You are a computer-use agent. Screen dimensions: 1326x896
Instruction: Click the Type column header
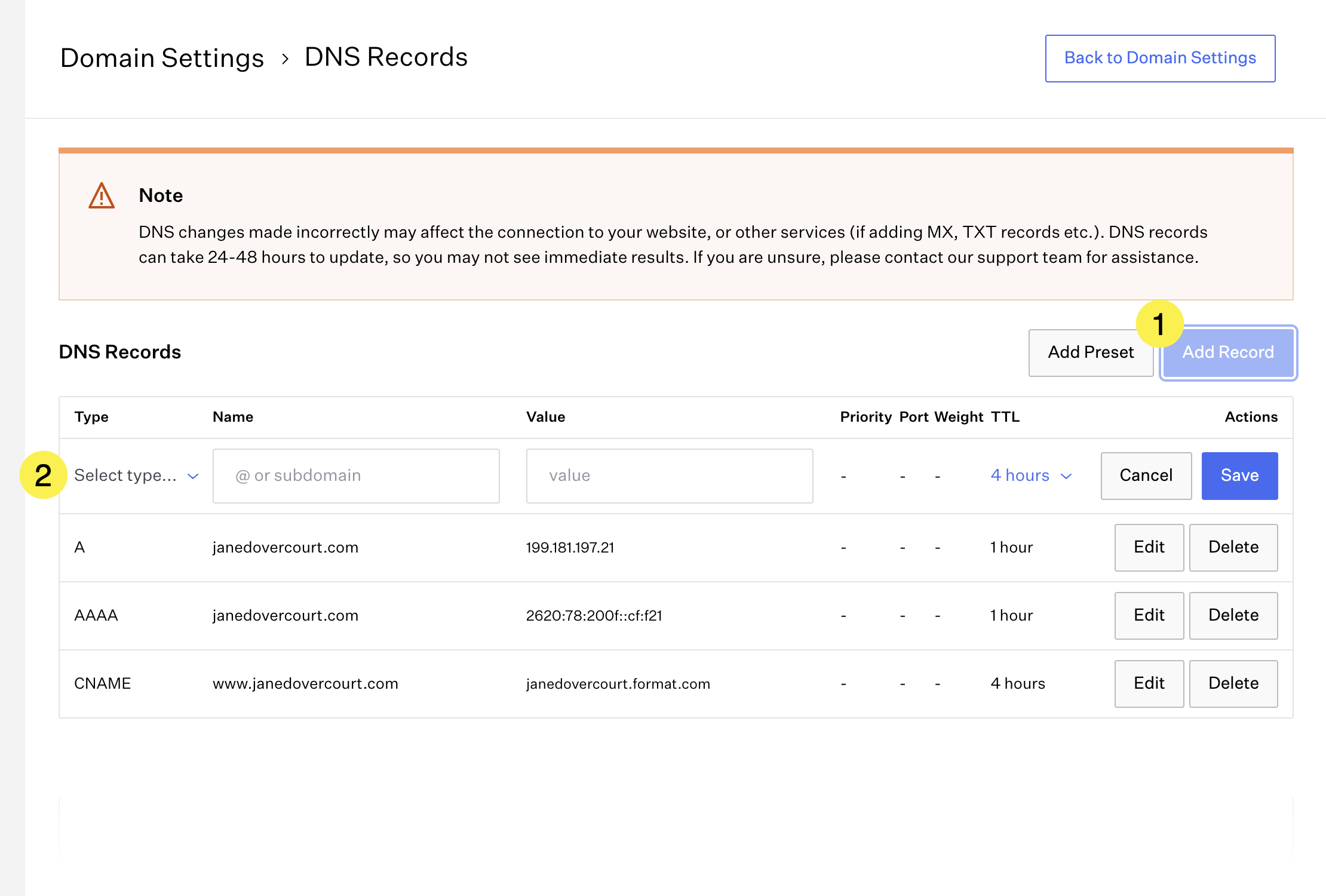click(91, 417)
